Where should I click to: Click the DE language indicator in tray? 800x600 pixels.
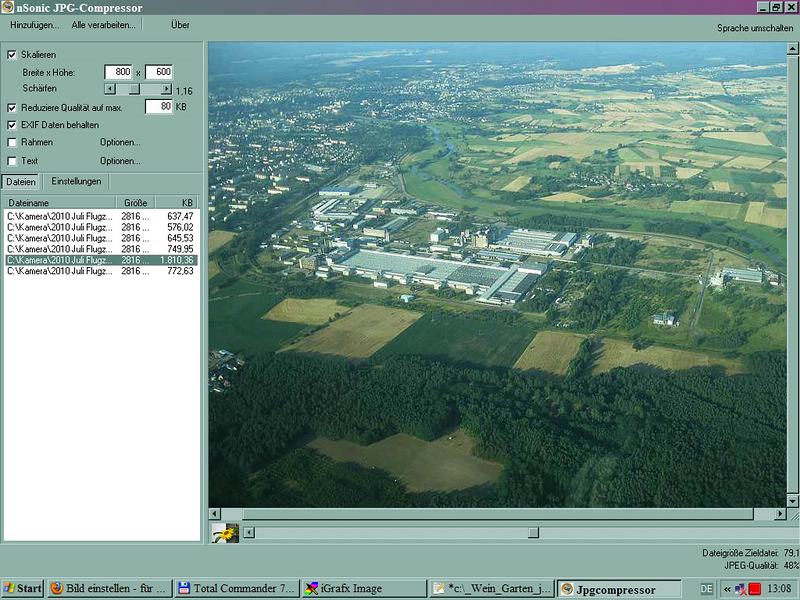707,589
